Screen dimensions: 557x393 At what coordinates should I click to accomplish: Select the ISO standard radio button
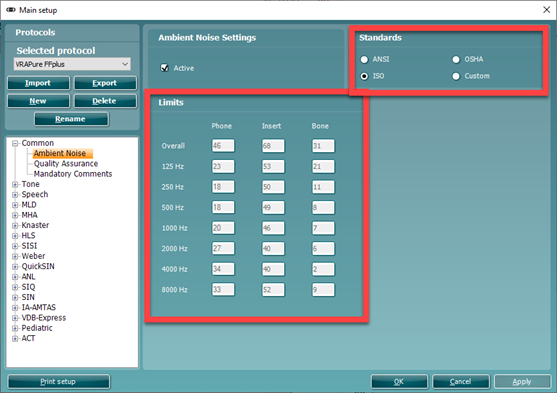[364, 76]
